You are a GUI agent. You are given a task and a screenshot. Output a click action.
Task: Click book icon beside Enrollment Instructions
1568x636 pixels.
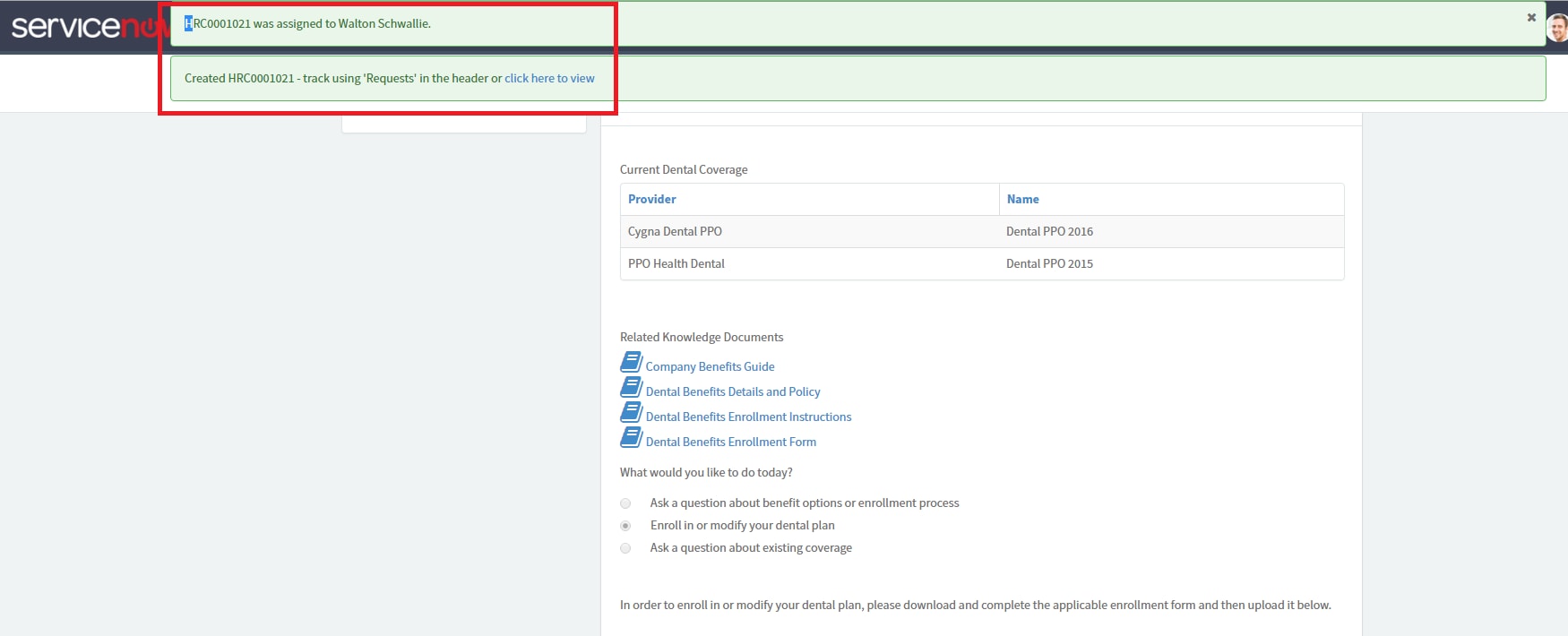[x=631, y=412]
